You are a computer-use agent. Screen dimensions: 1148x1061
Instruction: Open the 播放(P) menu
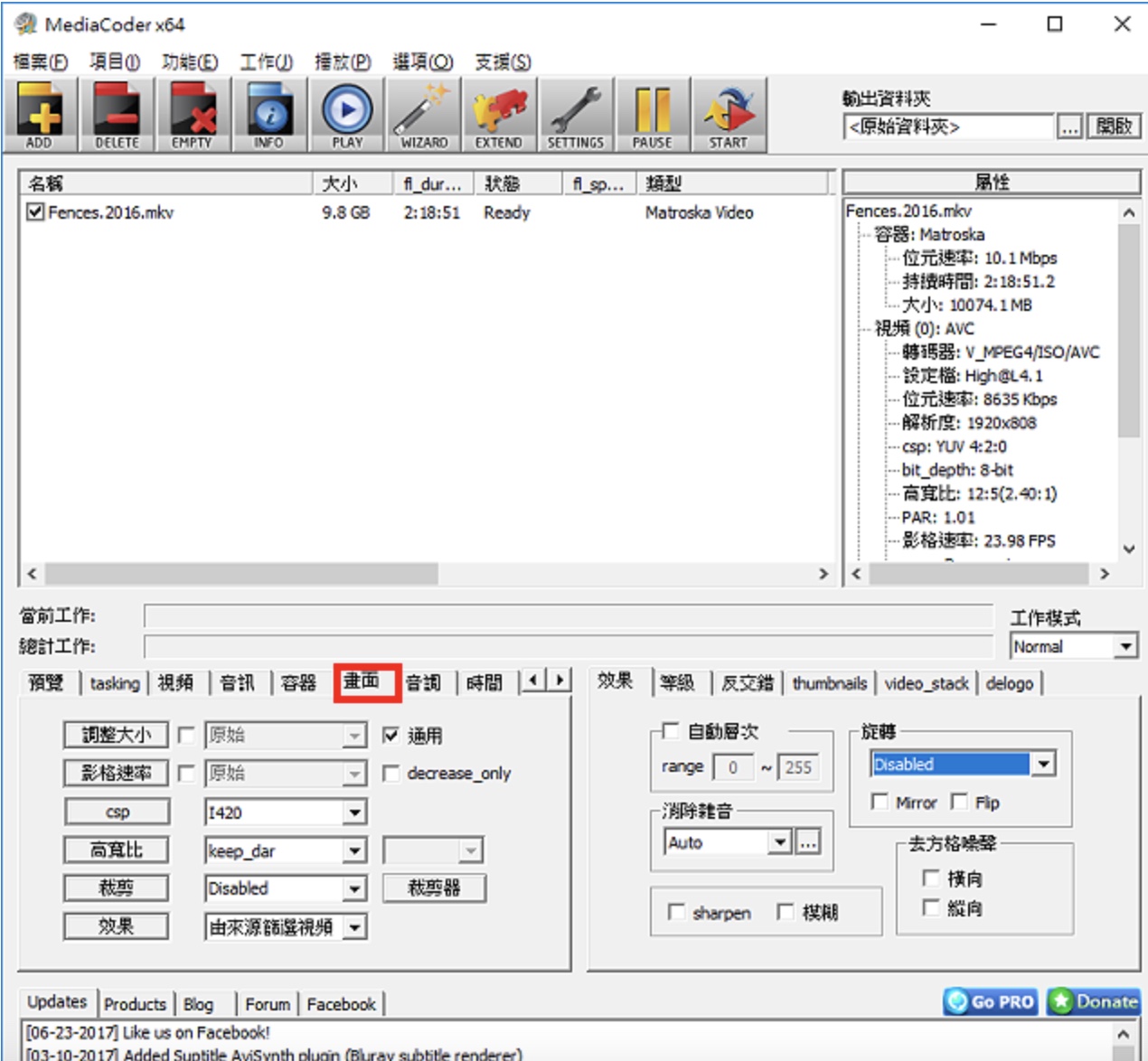[x=343, y=61]
